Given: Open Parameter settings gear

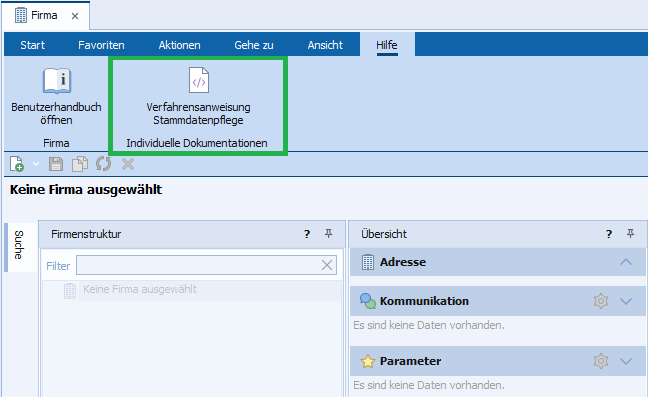Looking at the screenshot, I should [x=600, y=361].
